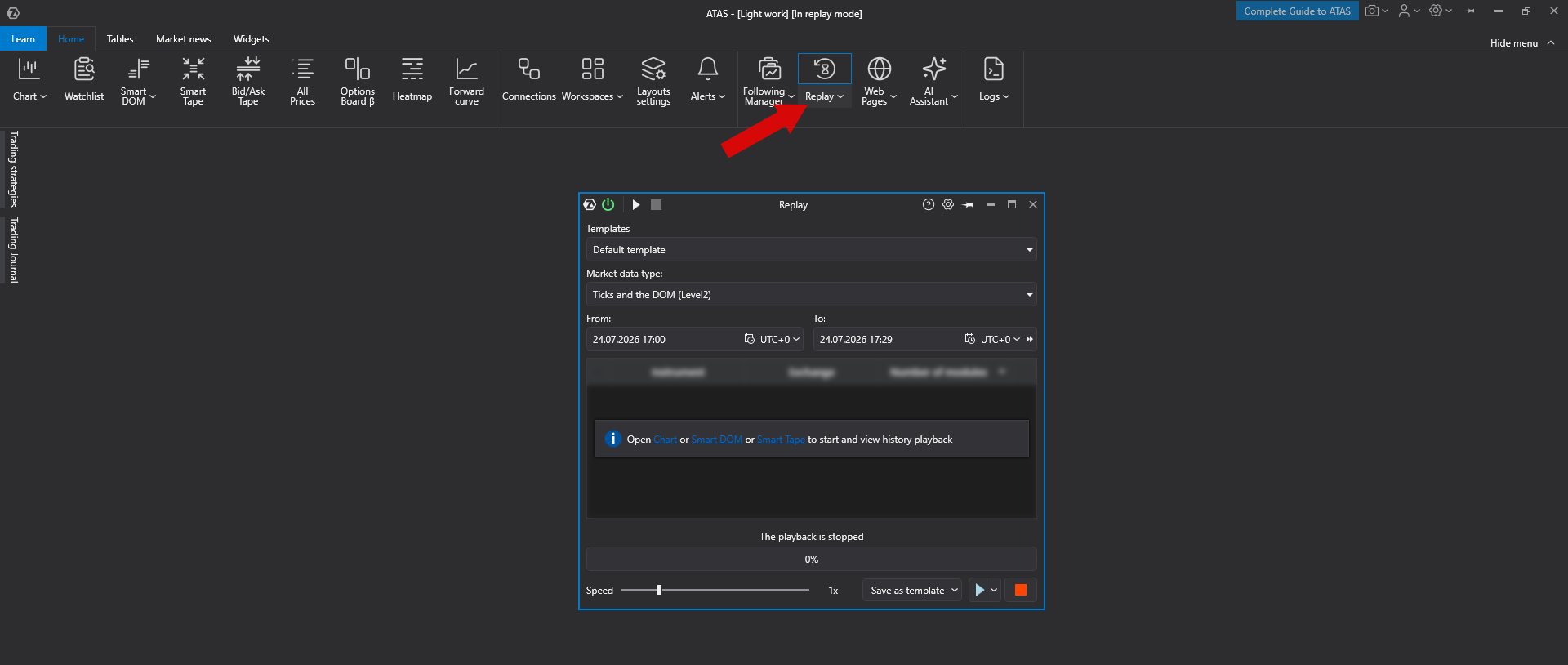Open the screenshot camera menu in title bar
Screen dimensions: 1568x665
(x=1377, y=11)
